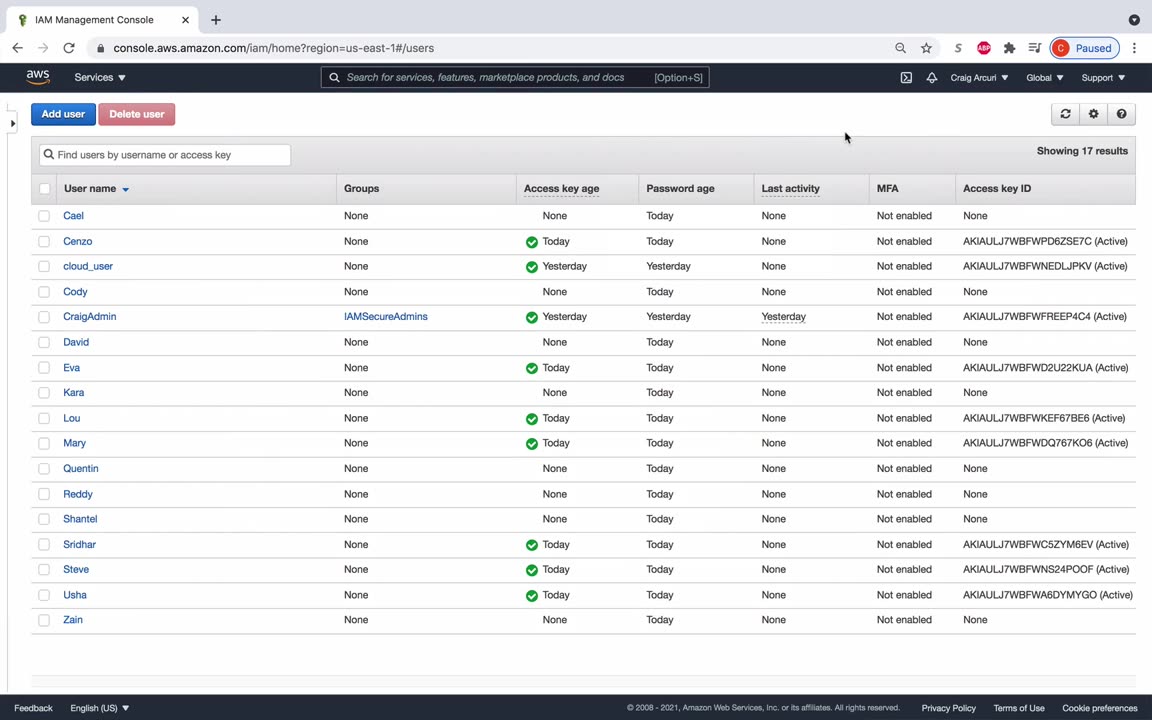
Task: Open browser extensions puzzle icon
Action: (1009, 48)
